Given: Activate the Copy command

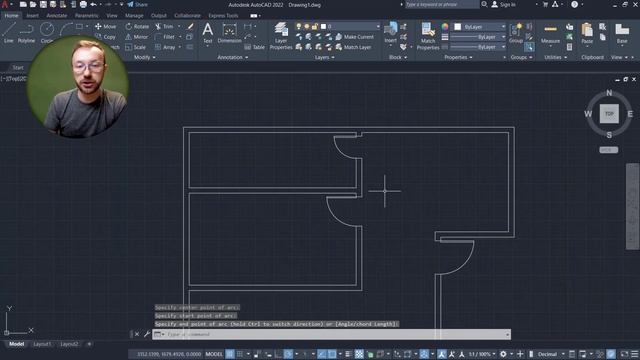Looking at the screenshot, I should click(x=105, y=37).
